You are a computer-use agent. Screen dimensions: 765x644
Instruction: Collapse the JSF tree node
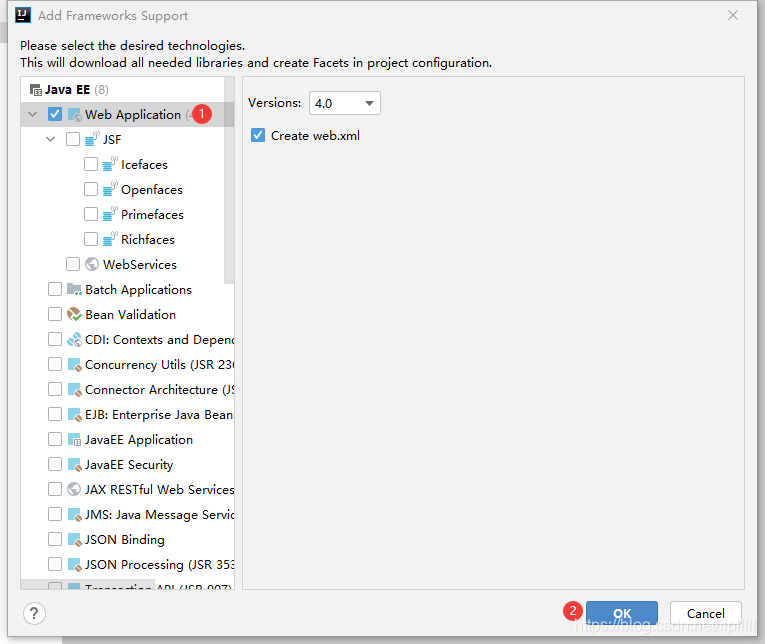(x=51, y=140)
